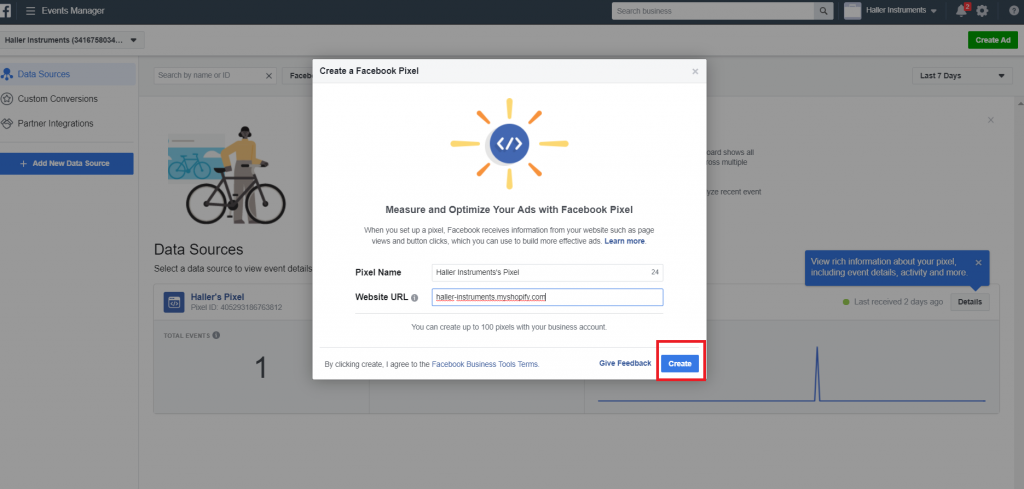Open Haller's Pixel data source link
This screenshot has height=489, width=1024.
(217, 296)
